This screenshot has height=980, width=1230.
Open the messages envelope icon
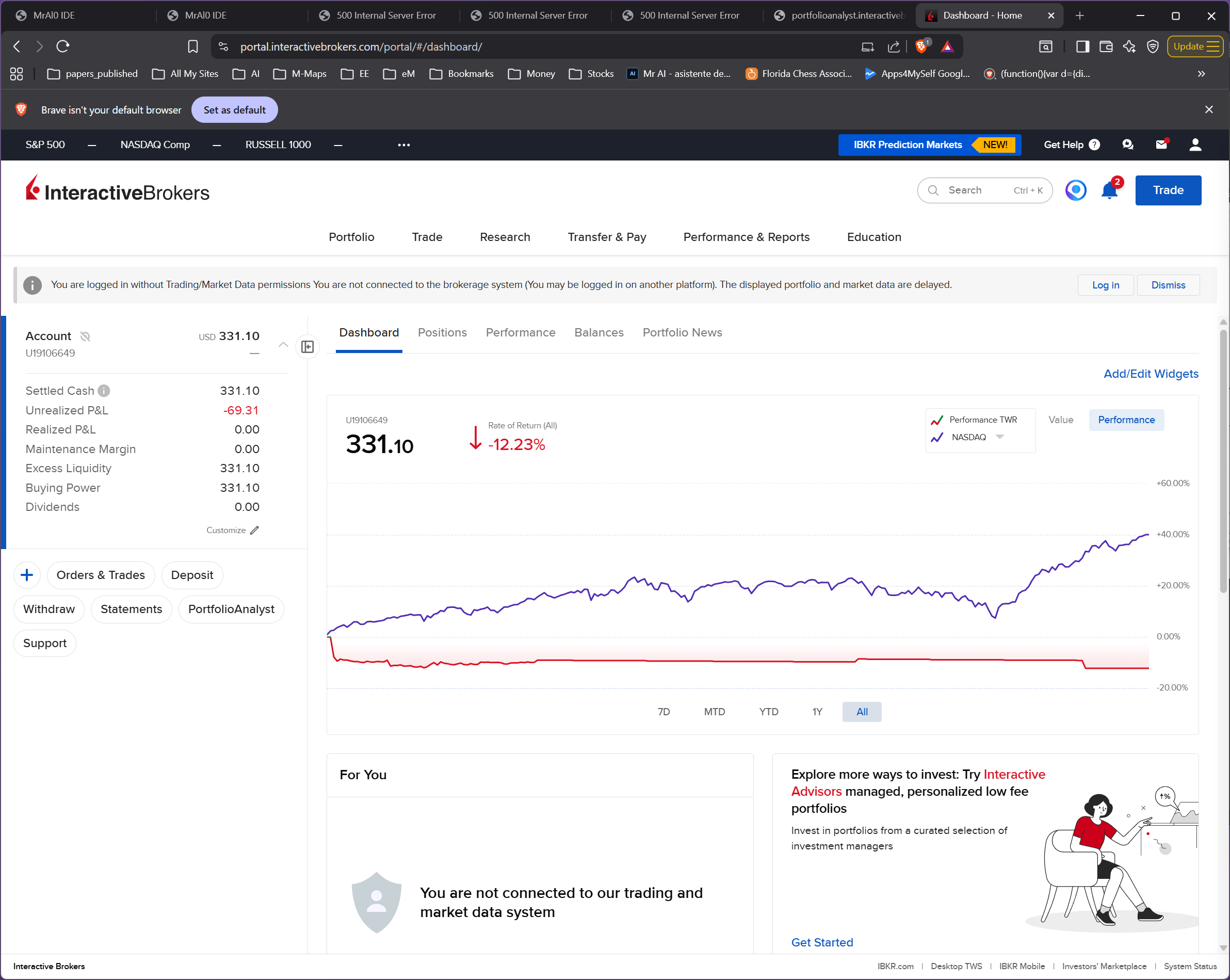click(x=1161, y=145)
